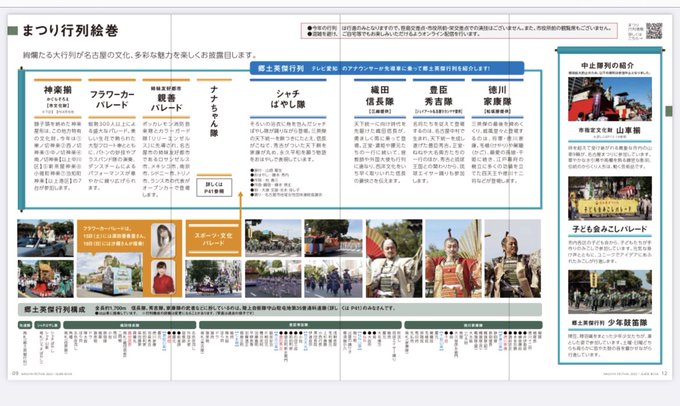Open the boys' drum corps photo

point(610,292)
